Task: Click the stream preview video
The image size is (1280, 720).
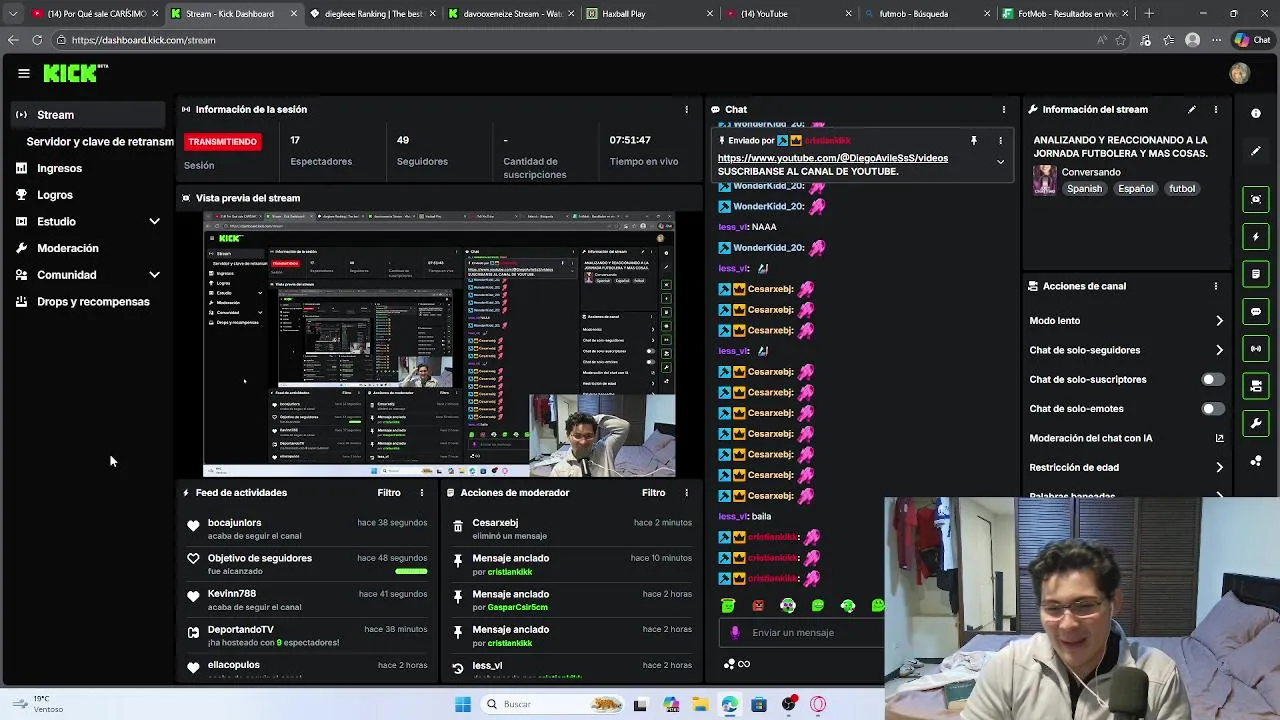Action: click(x=439, y=344)
